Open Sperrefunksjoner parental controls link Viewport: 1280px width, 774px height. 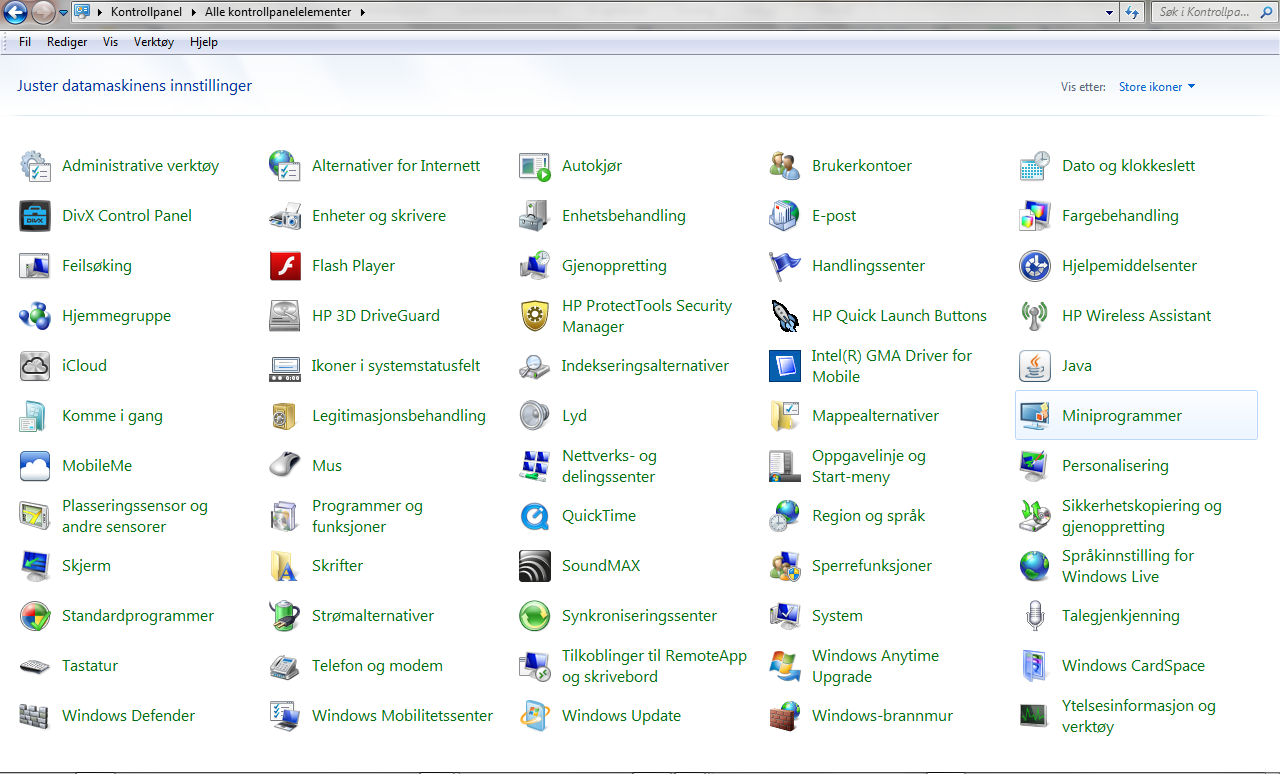(x=872, y=566)
